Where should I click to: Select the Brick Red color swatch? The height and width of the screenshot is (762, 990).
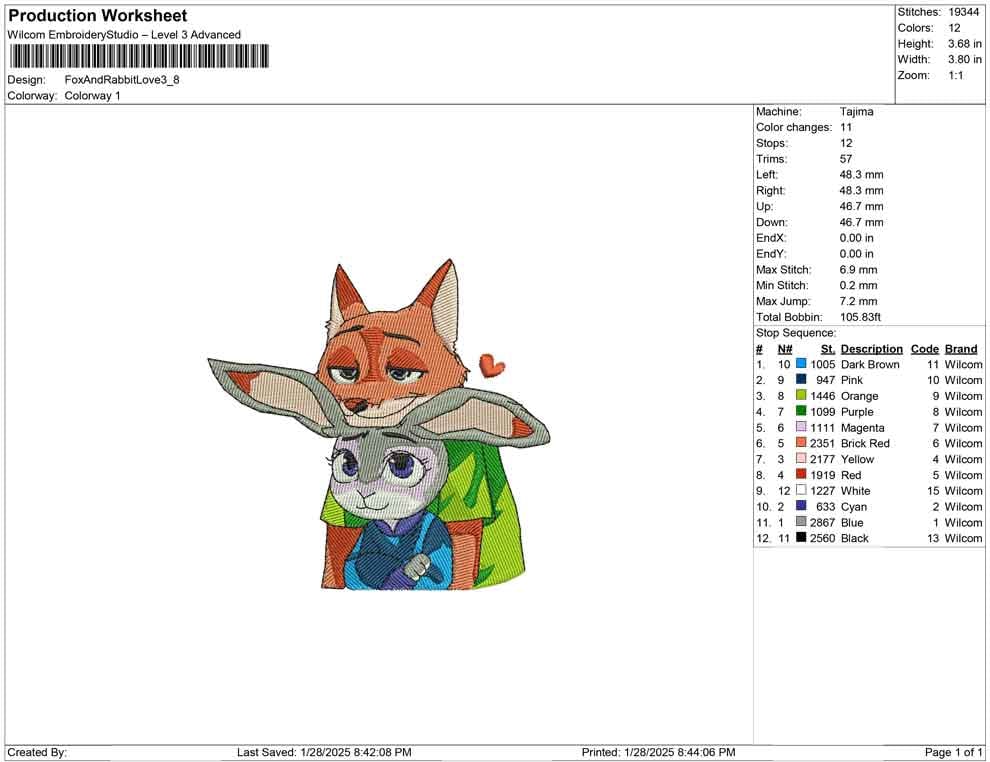[x=801, y=443]
